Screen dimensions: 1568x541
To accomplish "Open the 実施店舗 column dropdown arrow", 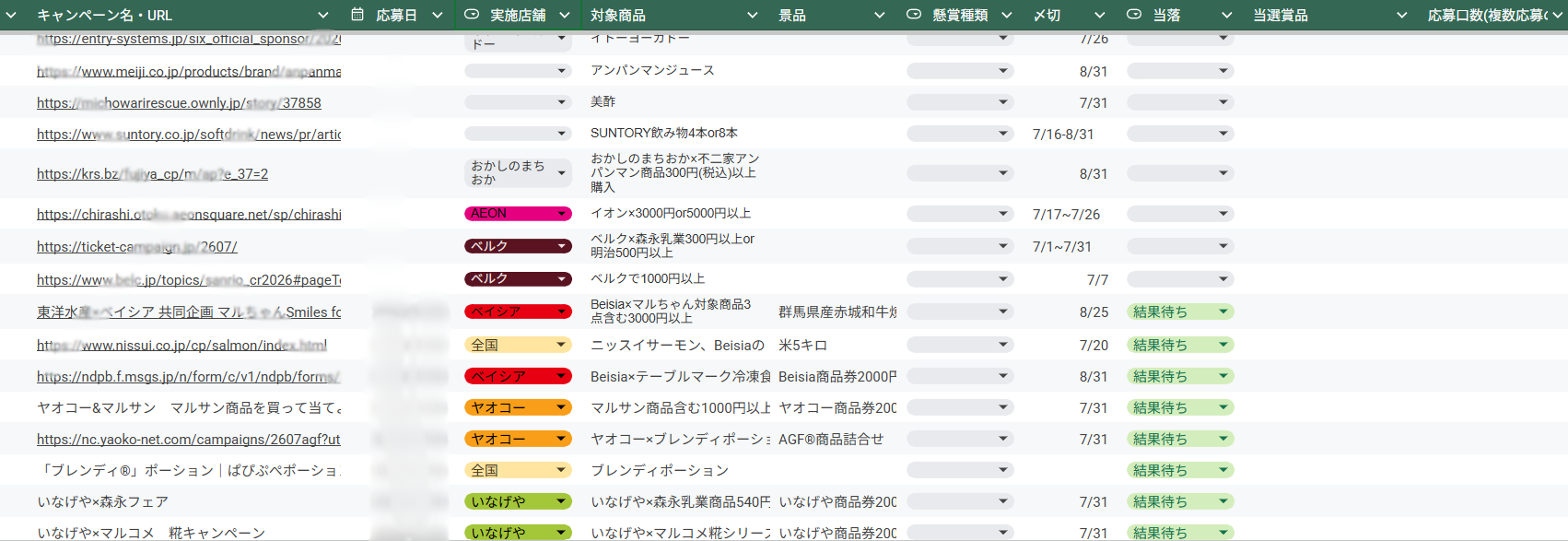I will click(565, 16).
